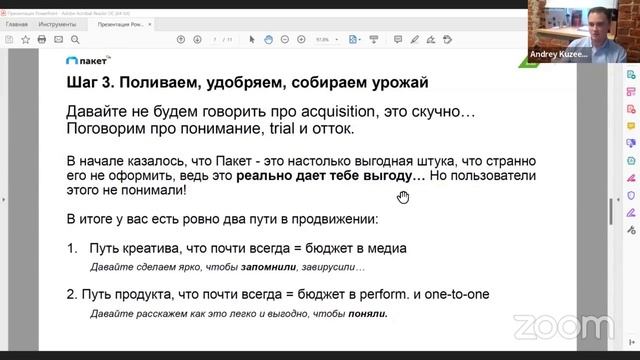
Task: Open the red Create PDF tool in the right pane
Action: pyautogui.click(x=631, y=109)
